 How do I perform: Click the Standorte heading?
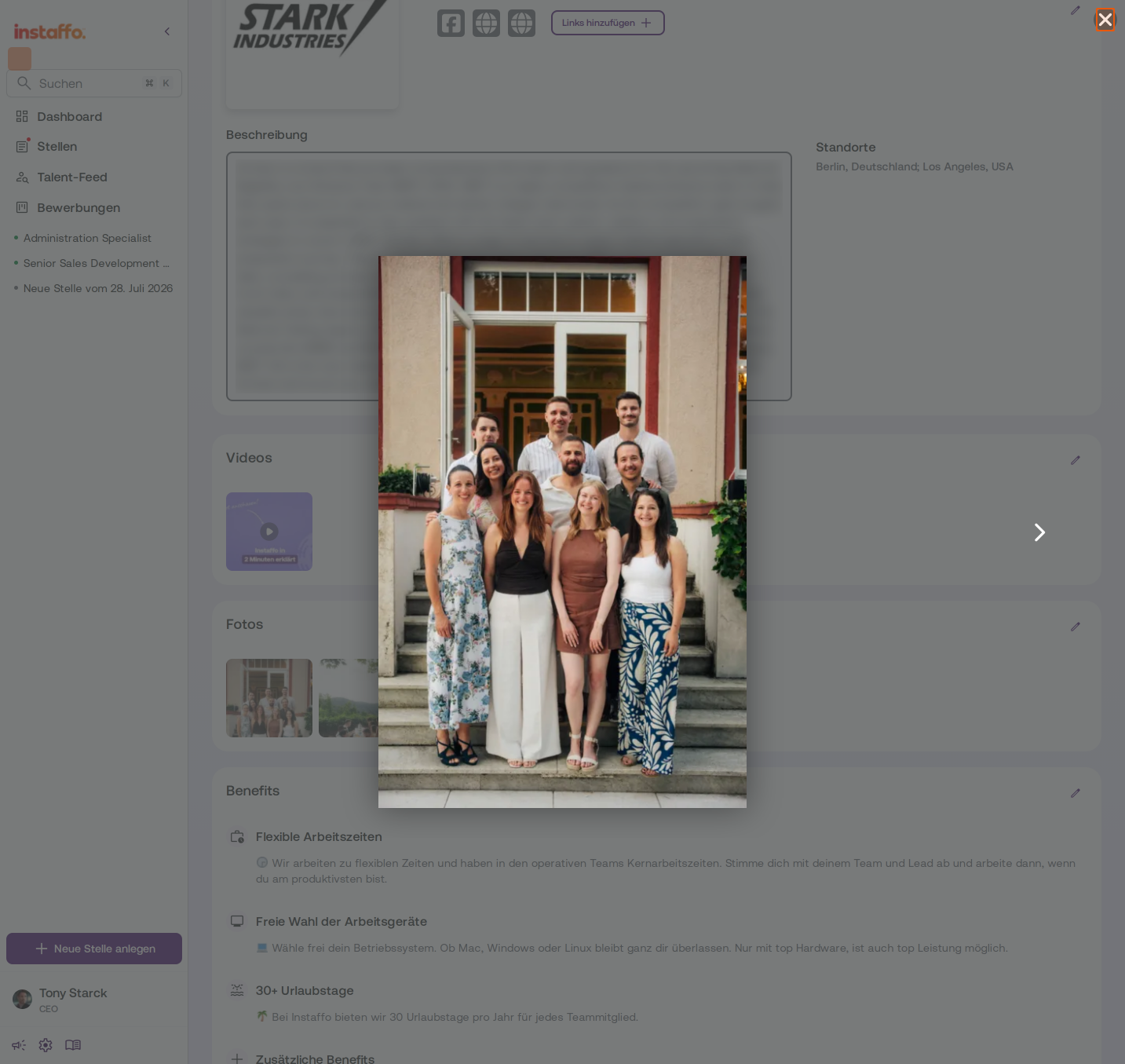coord(846,148)
